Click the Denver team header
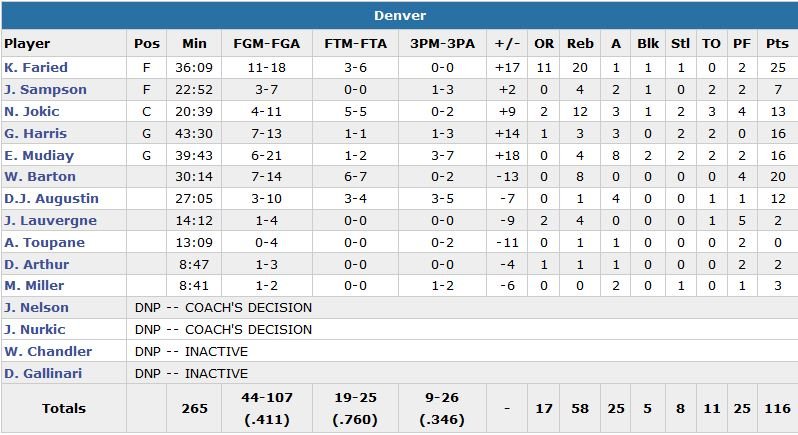798x435 pixels. coord(399,16)
